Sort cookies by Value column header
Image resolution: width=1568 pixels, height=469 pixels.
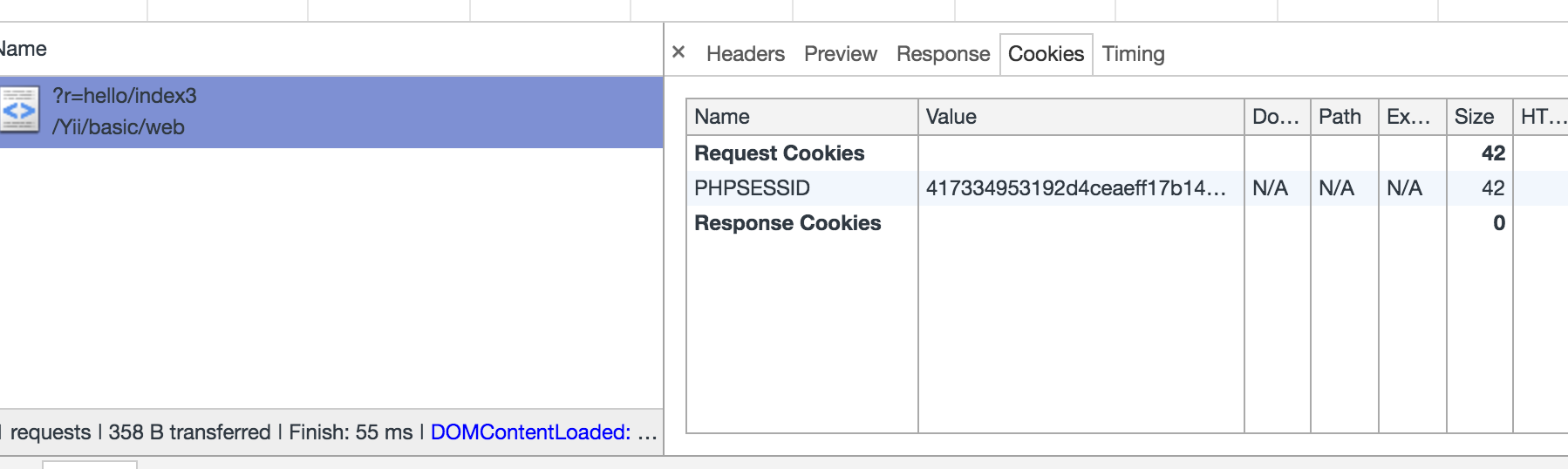tap(1081, 117)
